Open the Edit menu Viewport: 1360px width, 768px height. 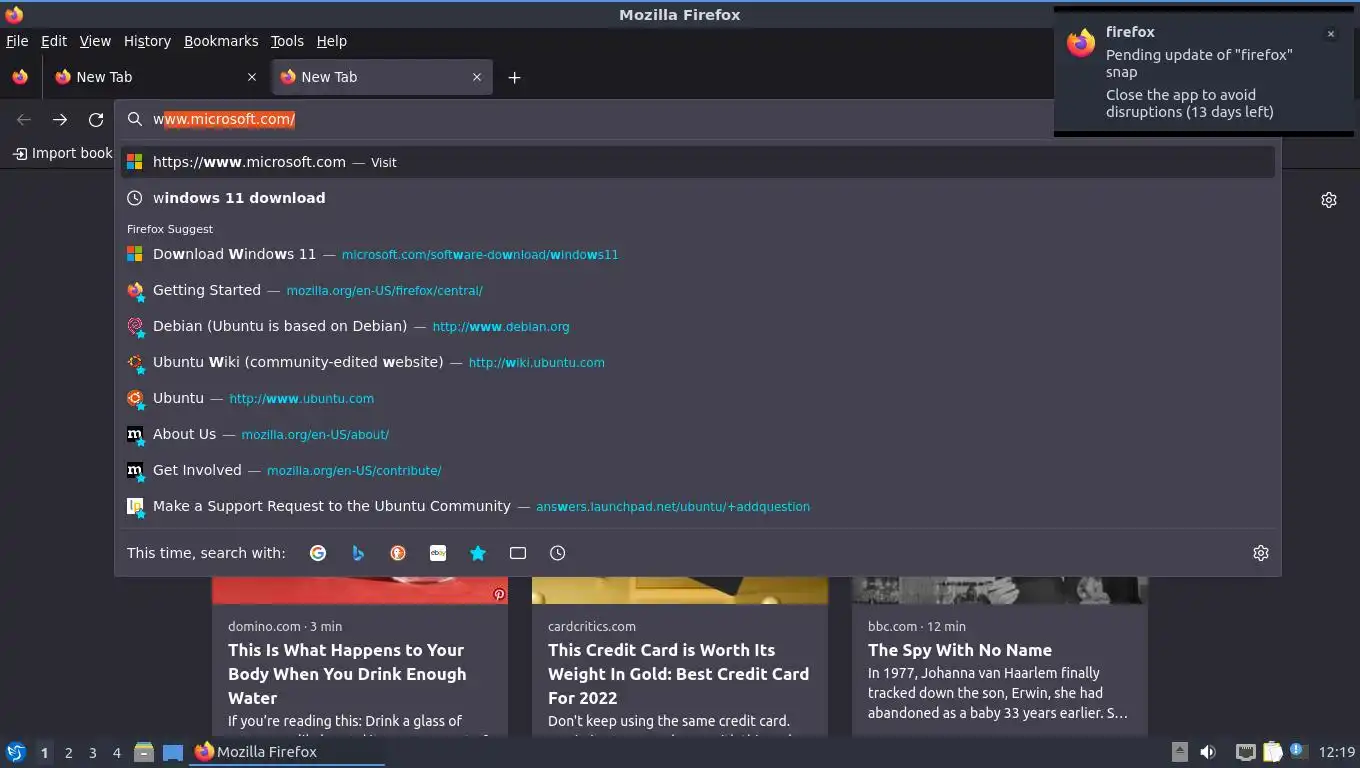[x=54, y=41]
